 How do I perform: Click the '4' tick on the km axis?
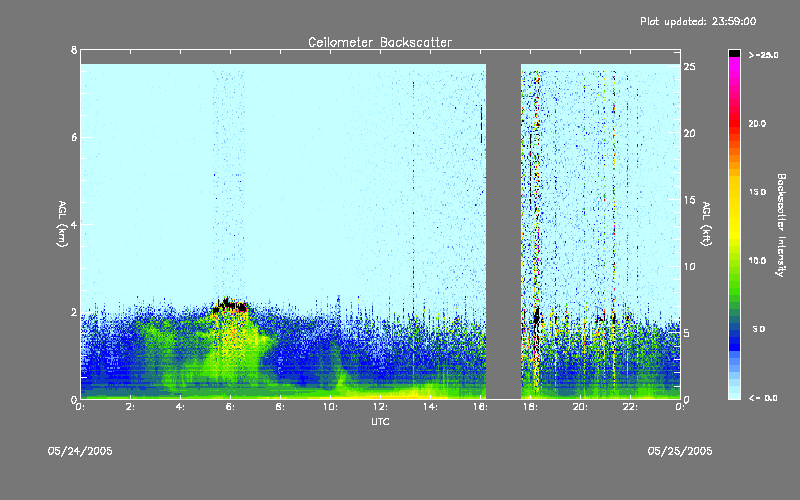[x=74, y=224]
